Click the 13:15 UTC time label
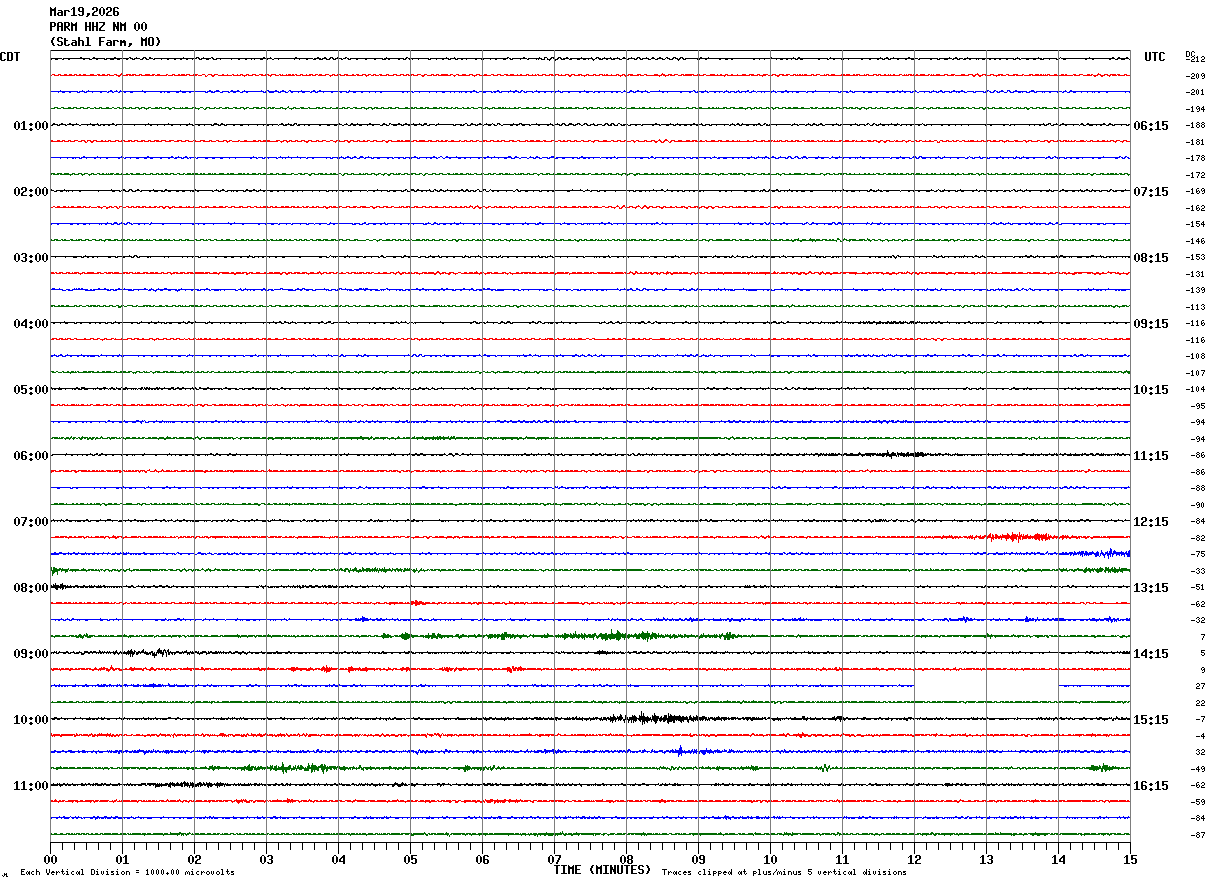1210x886 pixels. coord(1151,588)
